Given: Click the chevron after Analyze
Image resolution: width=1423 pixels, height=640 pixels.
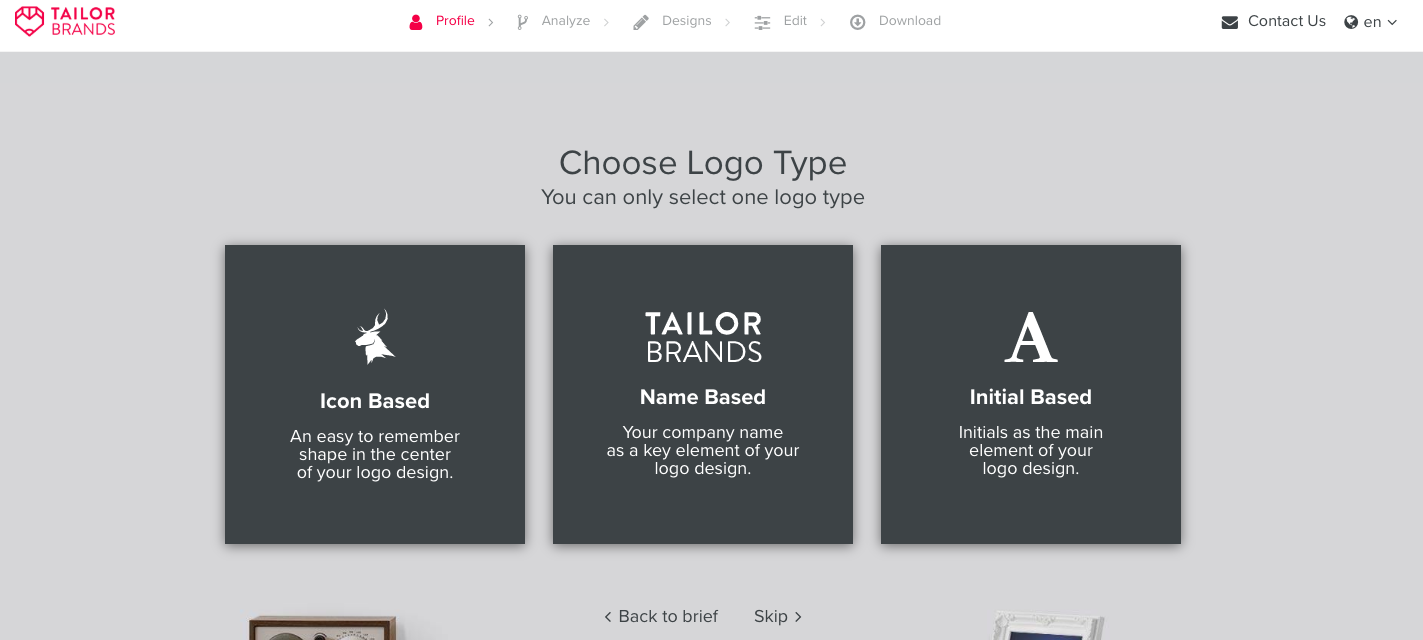Looking at the screenshot, I should (606, 22).
